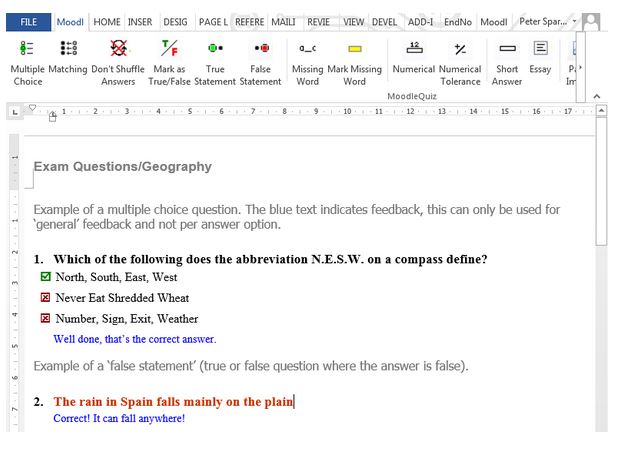This screenshot has height=451, width=618.
Task: Toggle the green correct-answer checkbox for North, South, East, West
Action: pyautogui.click(x=46, y=276)
